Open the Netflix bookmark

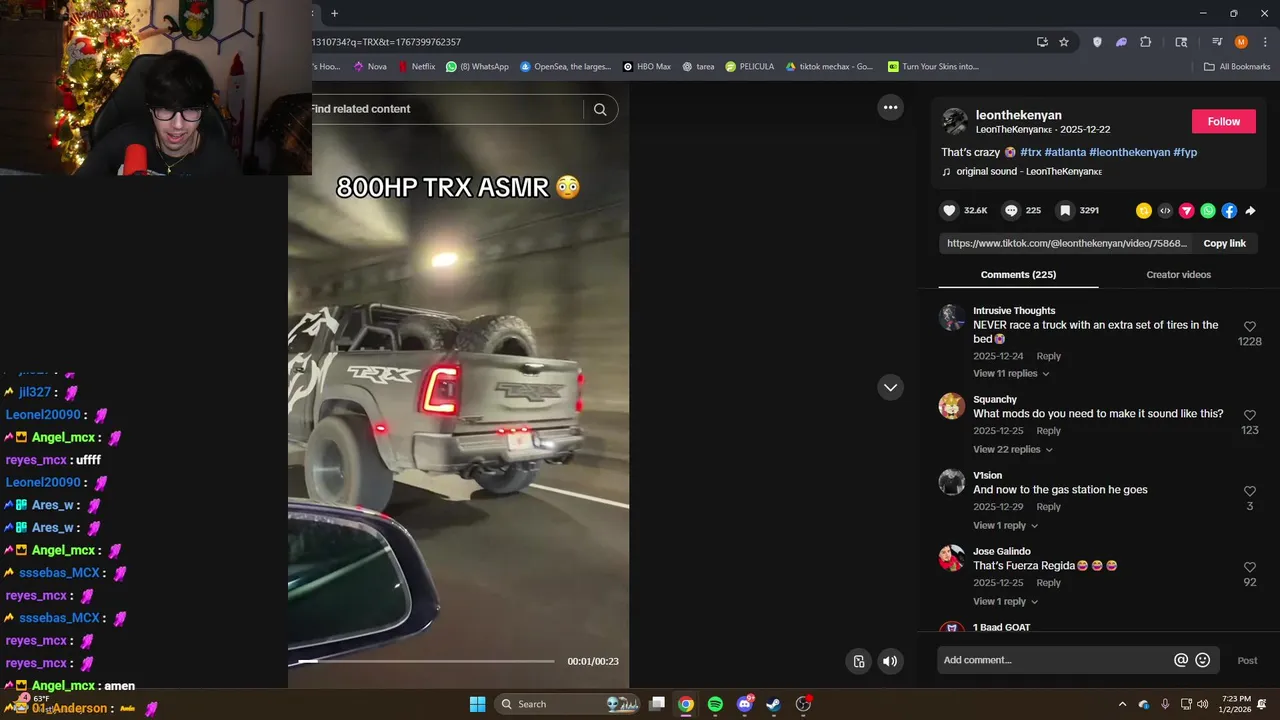pyautogui.click(x=417, y=67)
